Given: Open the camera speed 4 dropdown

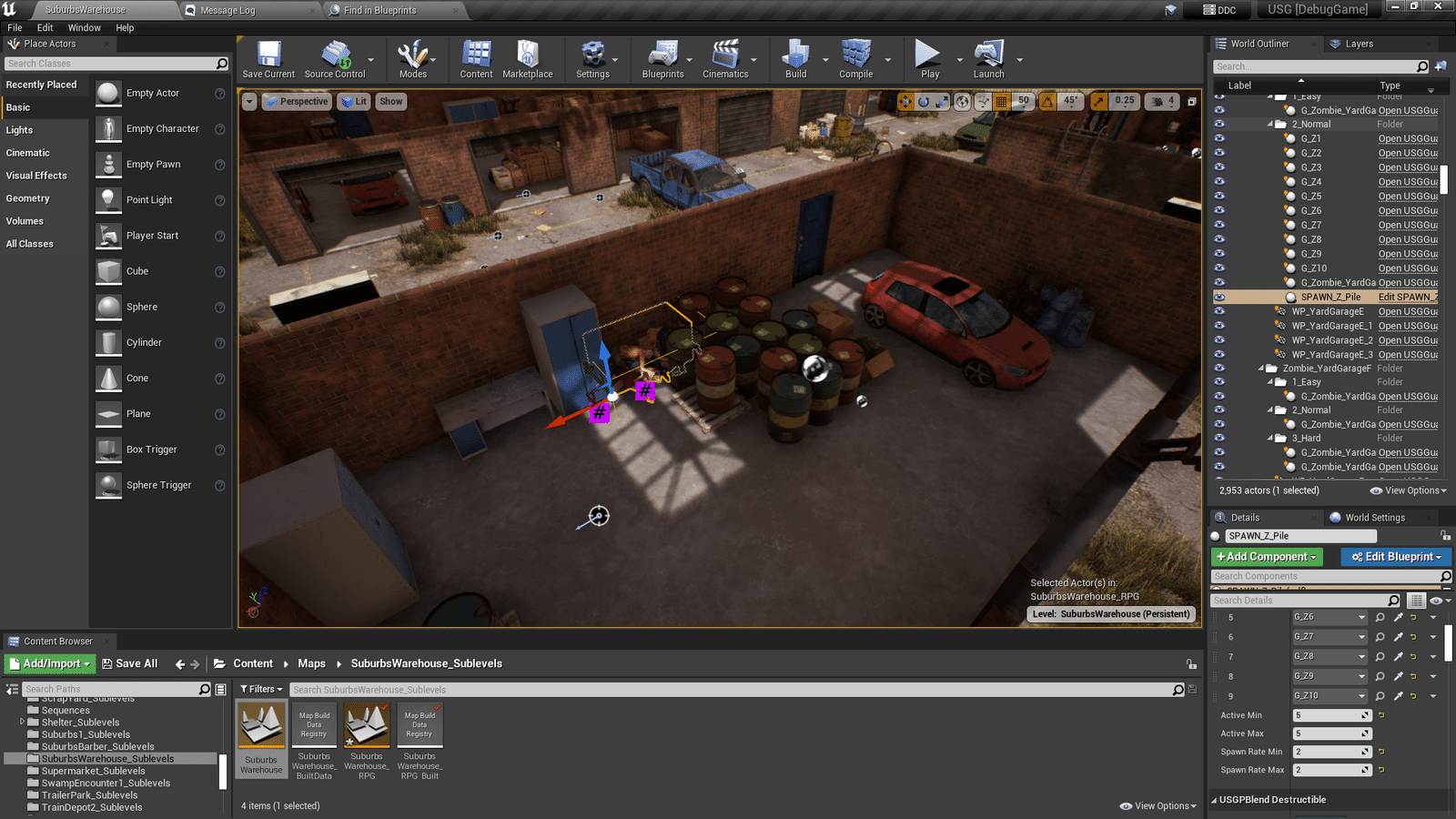Looking at the screenshot, I should click(1161, 102).
